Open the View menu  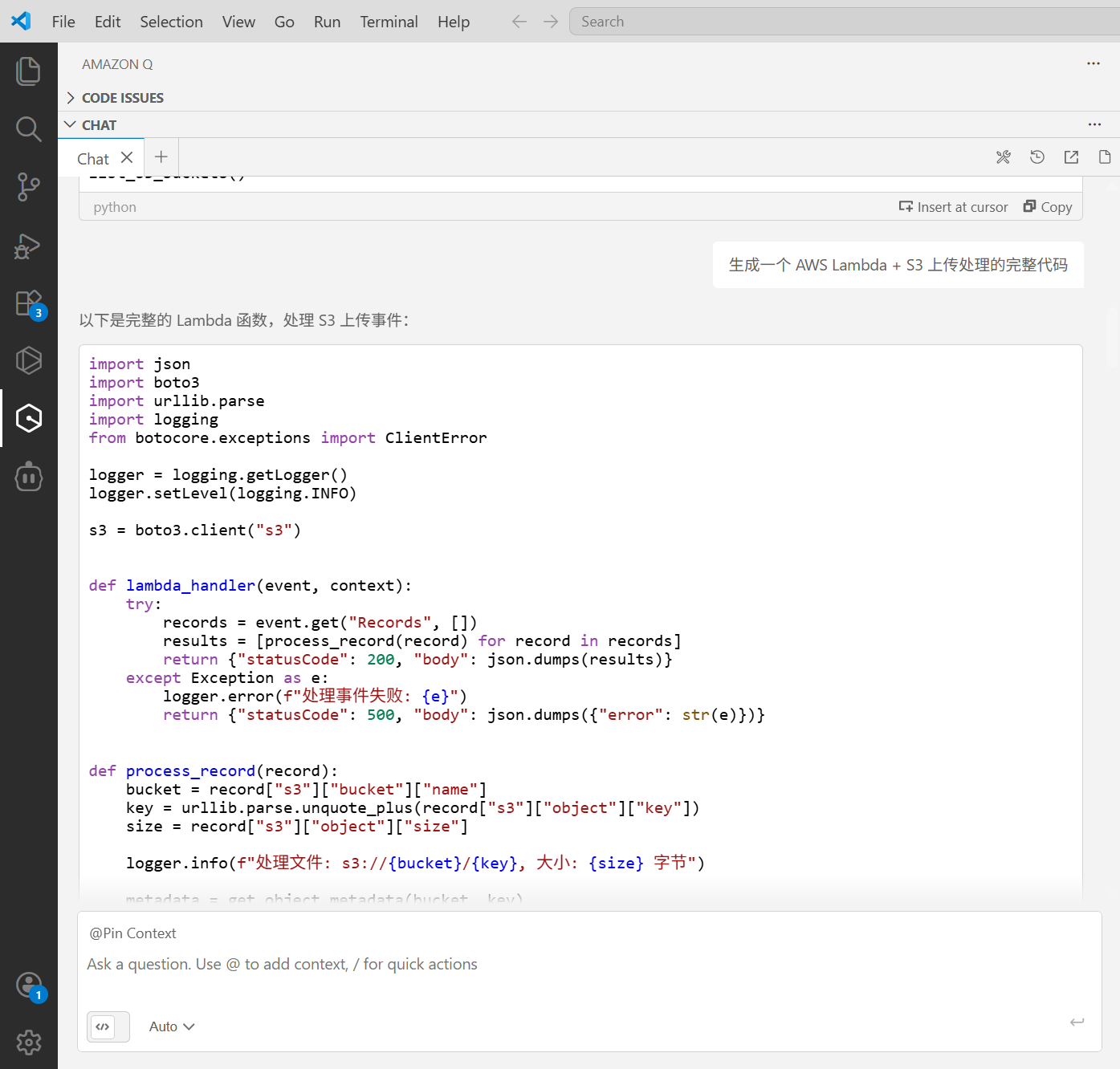pos(238,22)
